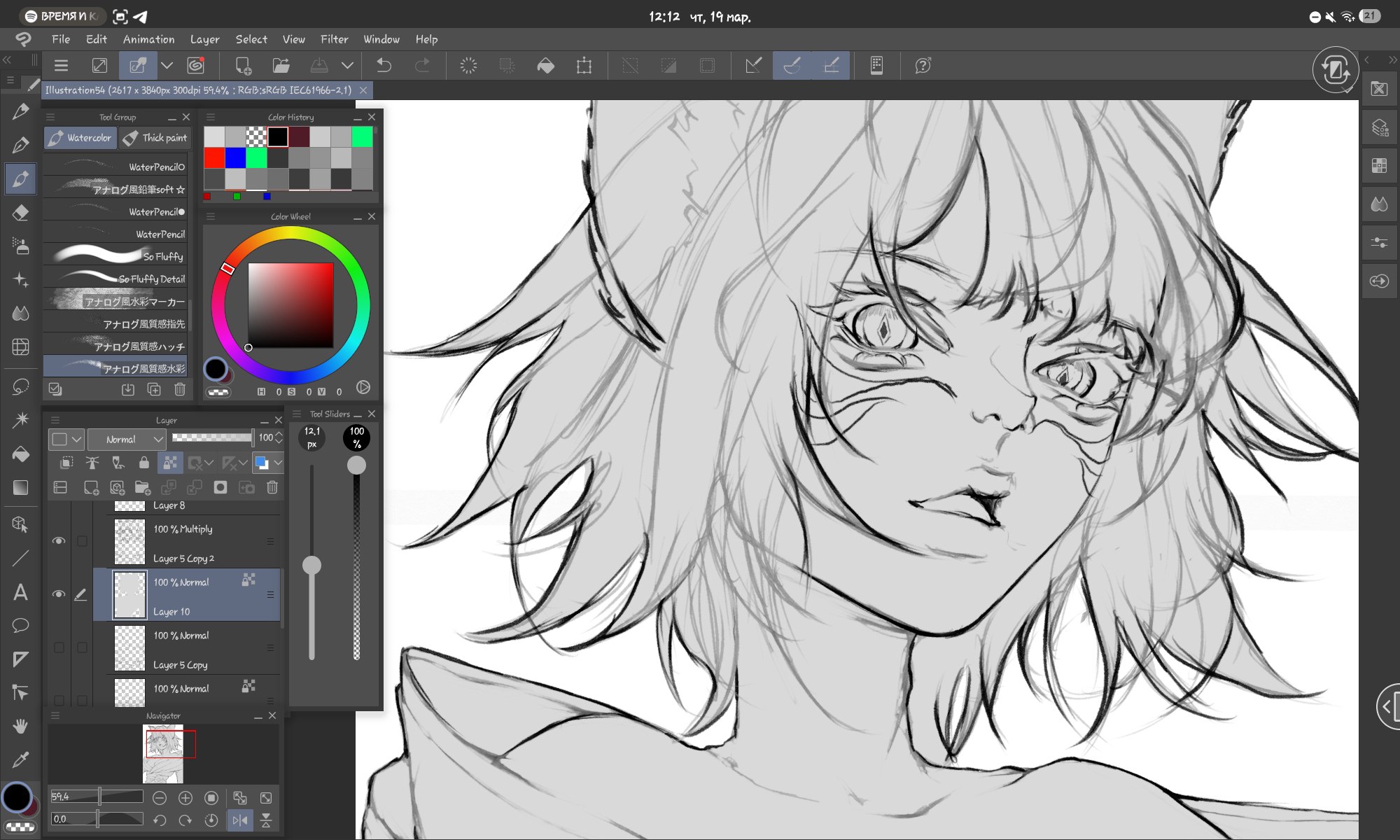The width and height of the screenshot is (1400, 840).
Task: Select the Fill bucket tool
Action: (20, 454)
